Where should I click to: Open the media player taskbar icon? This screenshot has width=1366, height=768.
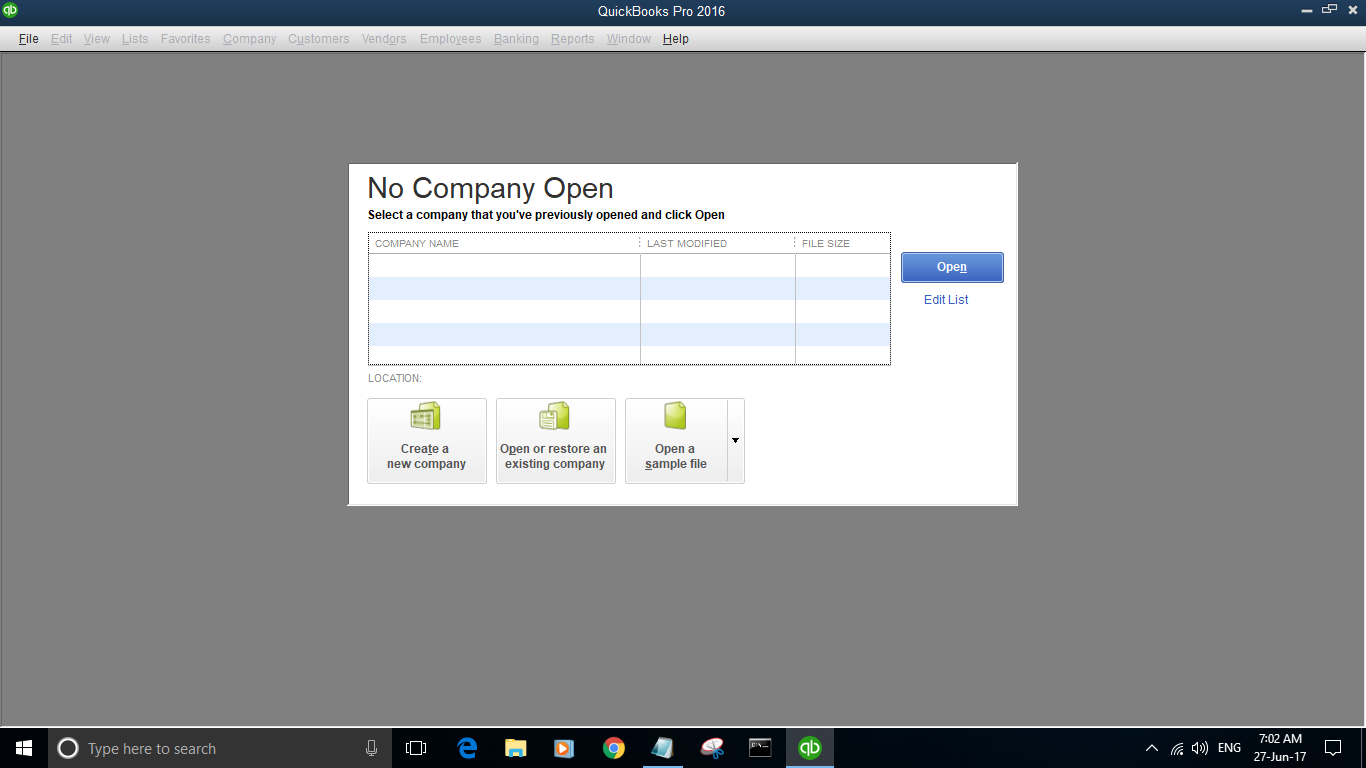click(x=564, y=748)
